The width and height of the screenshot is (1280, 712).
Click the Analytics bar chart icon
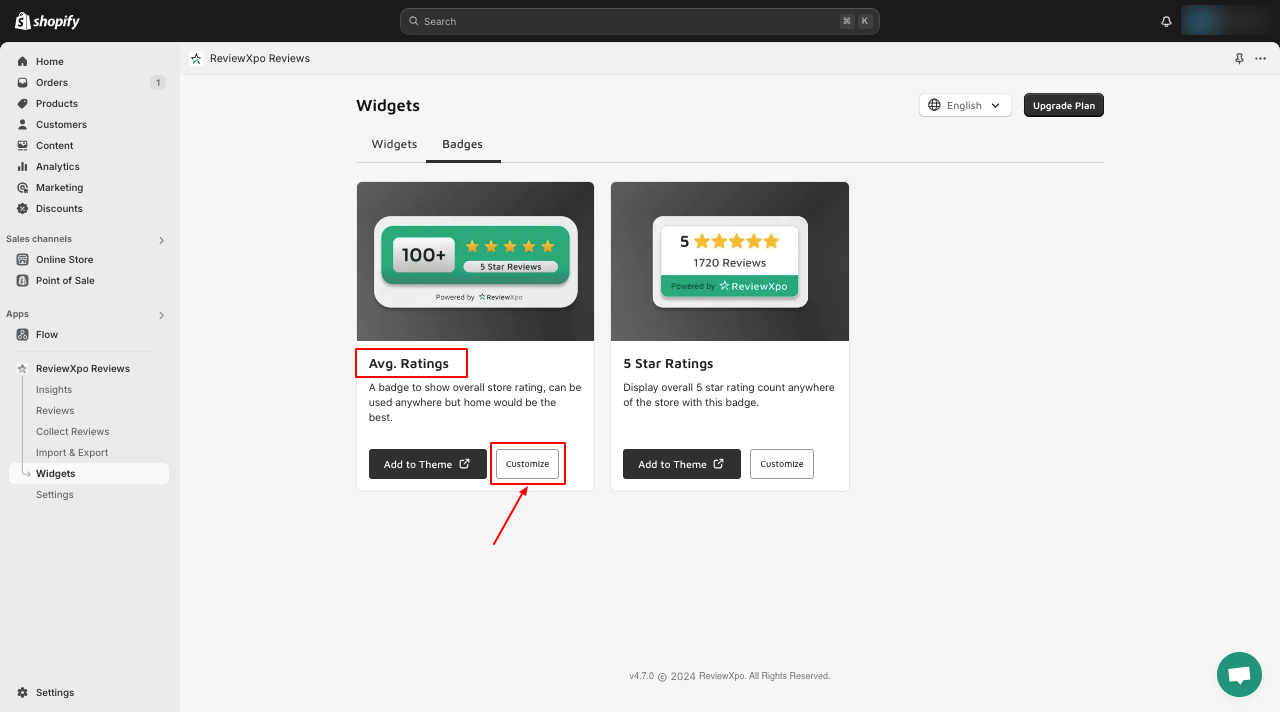[23, 167]
